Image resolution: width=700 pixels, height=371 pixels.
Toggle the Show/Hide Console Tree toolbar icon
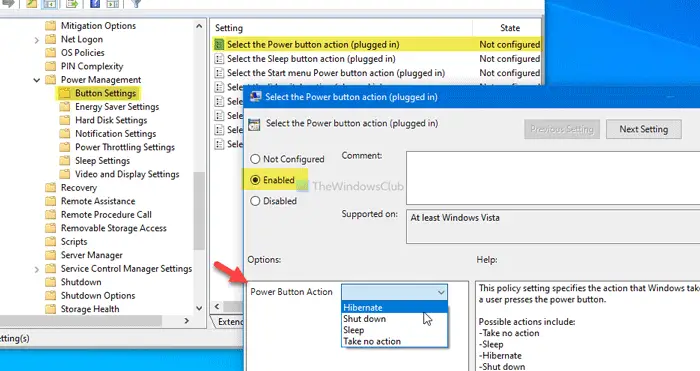point(49,4)
